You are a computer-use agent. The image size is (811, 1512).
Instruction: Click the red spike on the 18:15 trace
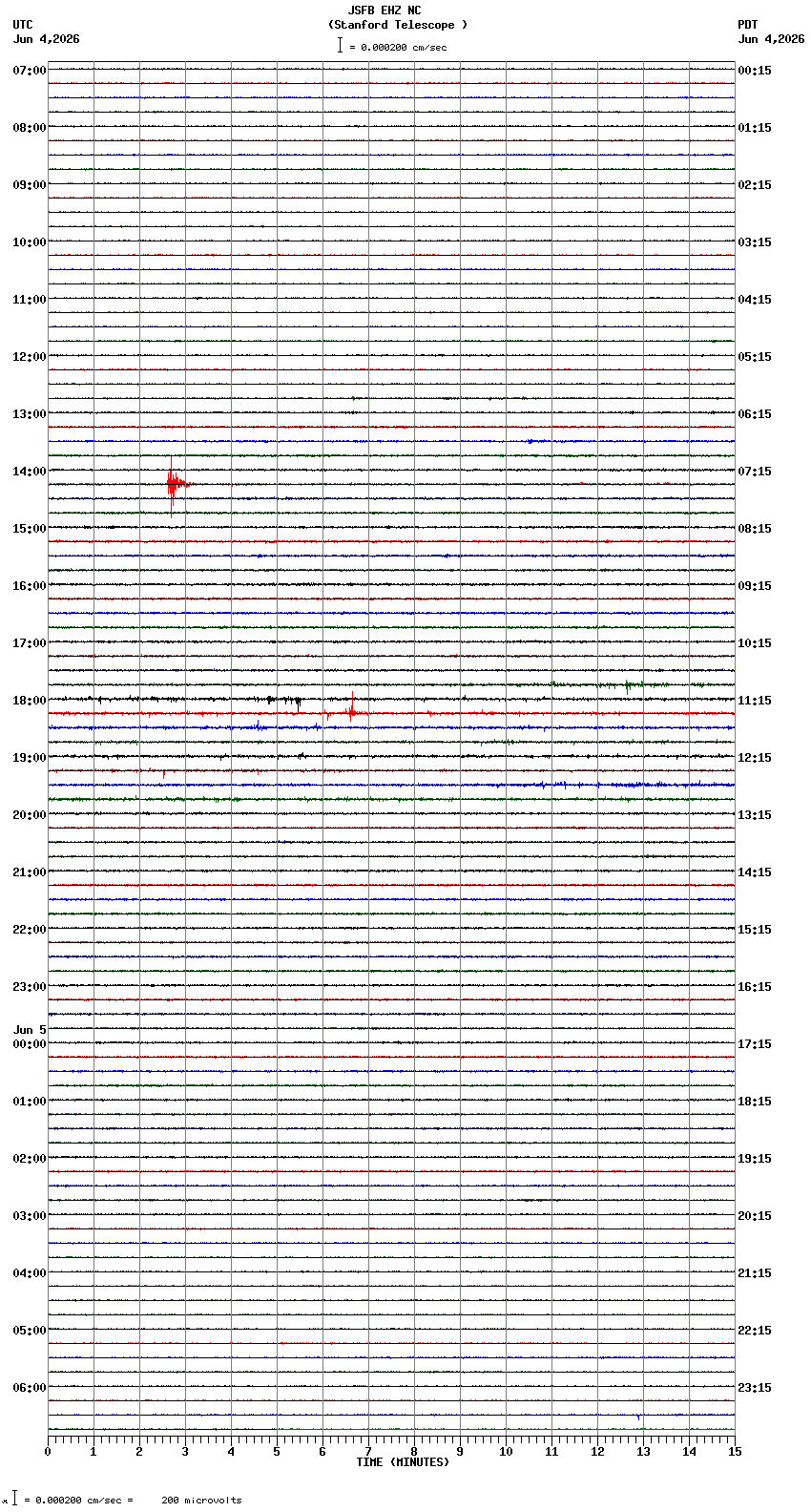click(351, 709)
